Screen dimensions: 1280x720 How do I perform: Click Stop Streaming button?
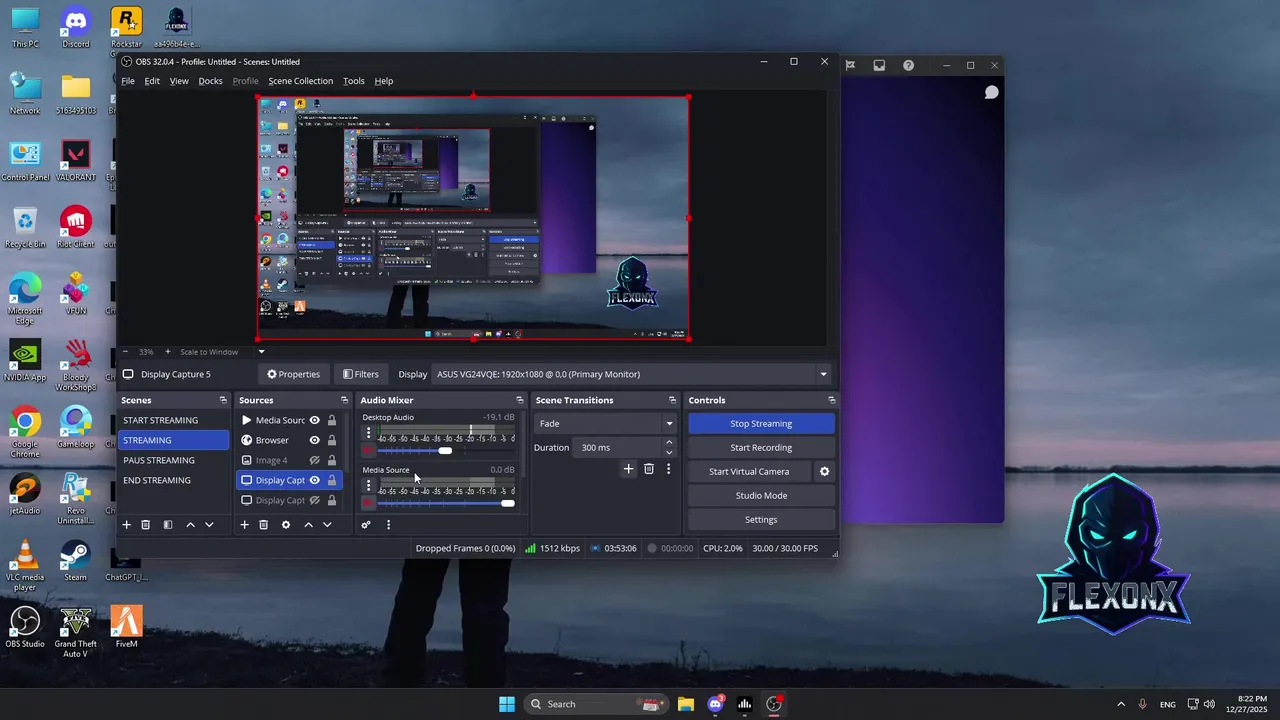point(761,424)
